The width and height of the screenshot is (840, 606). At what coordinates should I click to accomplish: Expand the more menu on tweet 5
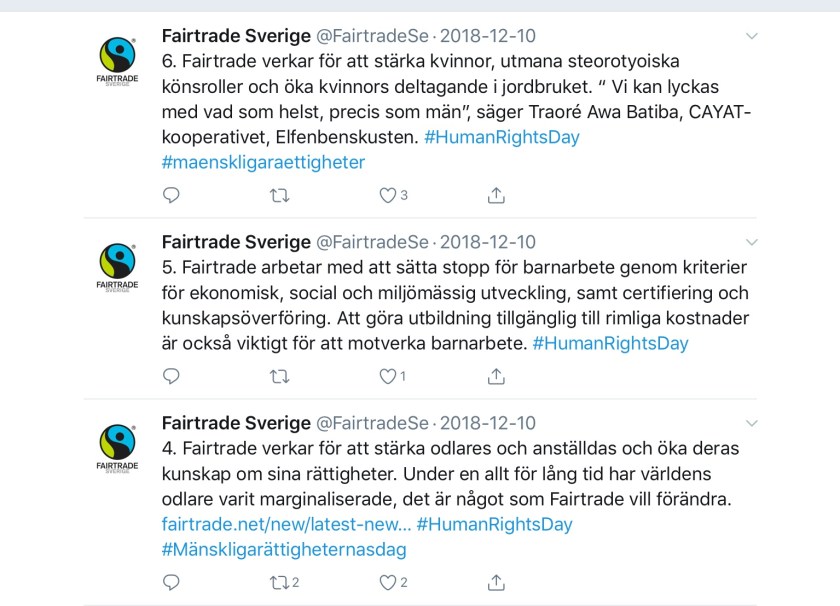752,242
